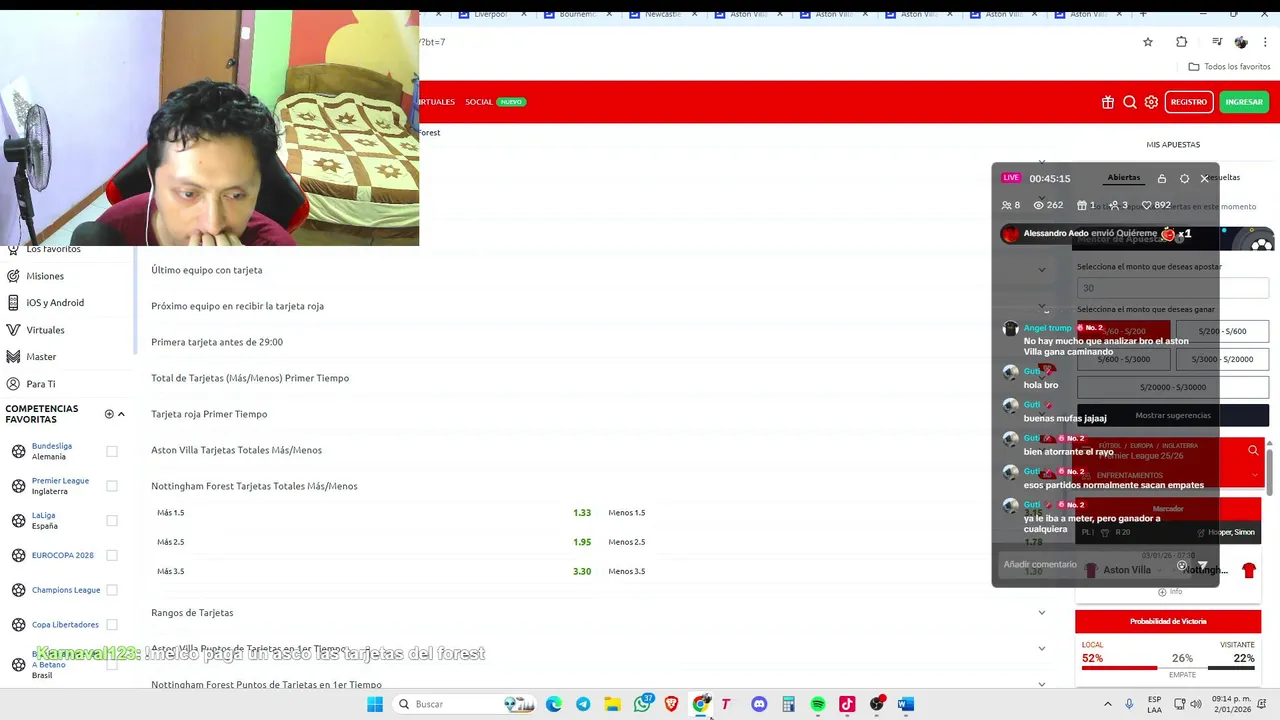This screenshot has width=1280, height=720.
Task: Tick the Champions League checkbox
Action: click(x=112, y=590)
